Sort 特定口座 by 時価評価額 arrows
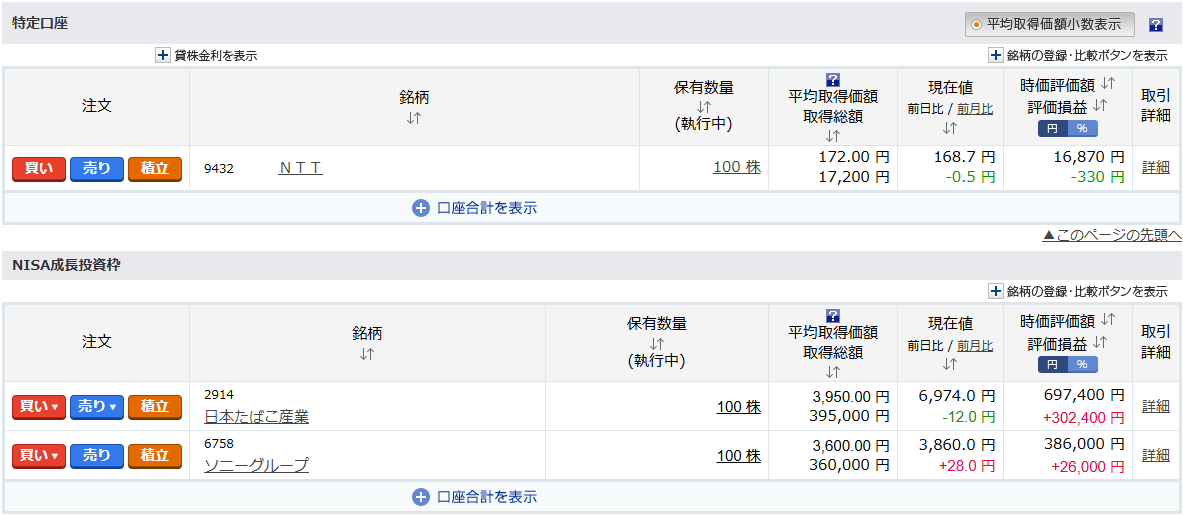1183x516 pixels. (x=1108, y=84)
